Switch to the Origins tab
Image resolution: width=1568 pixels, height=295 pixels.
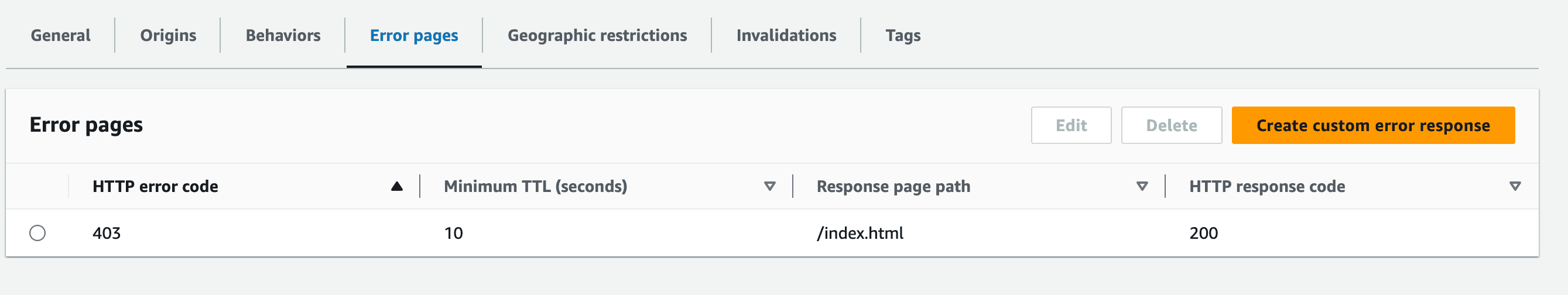(168, 35)
